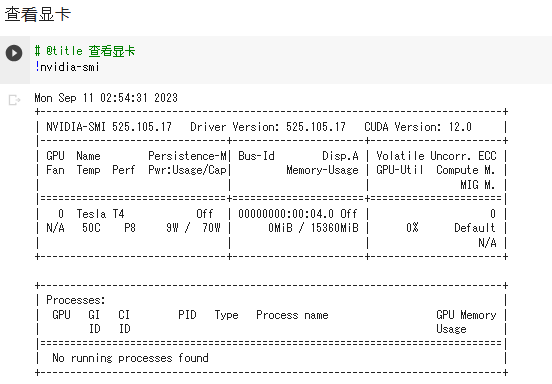Click the CUDA Version 12.0 text
The height and width of the screenshot is (384, 552).
coord(418,127)
